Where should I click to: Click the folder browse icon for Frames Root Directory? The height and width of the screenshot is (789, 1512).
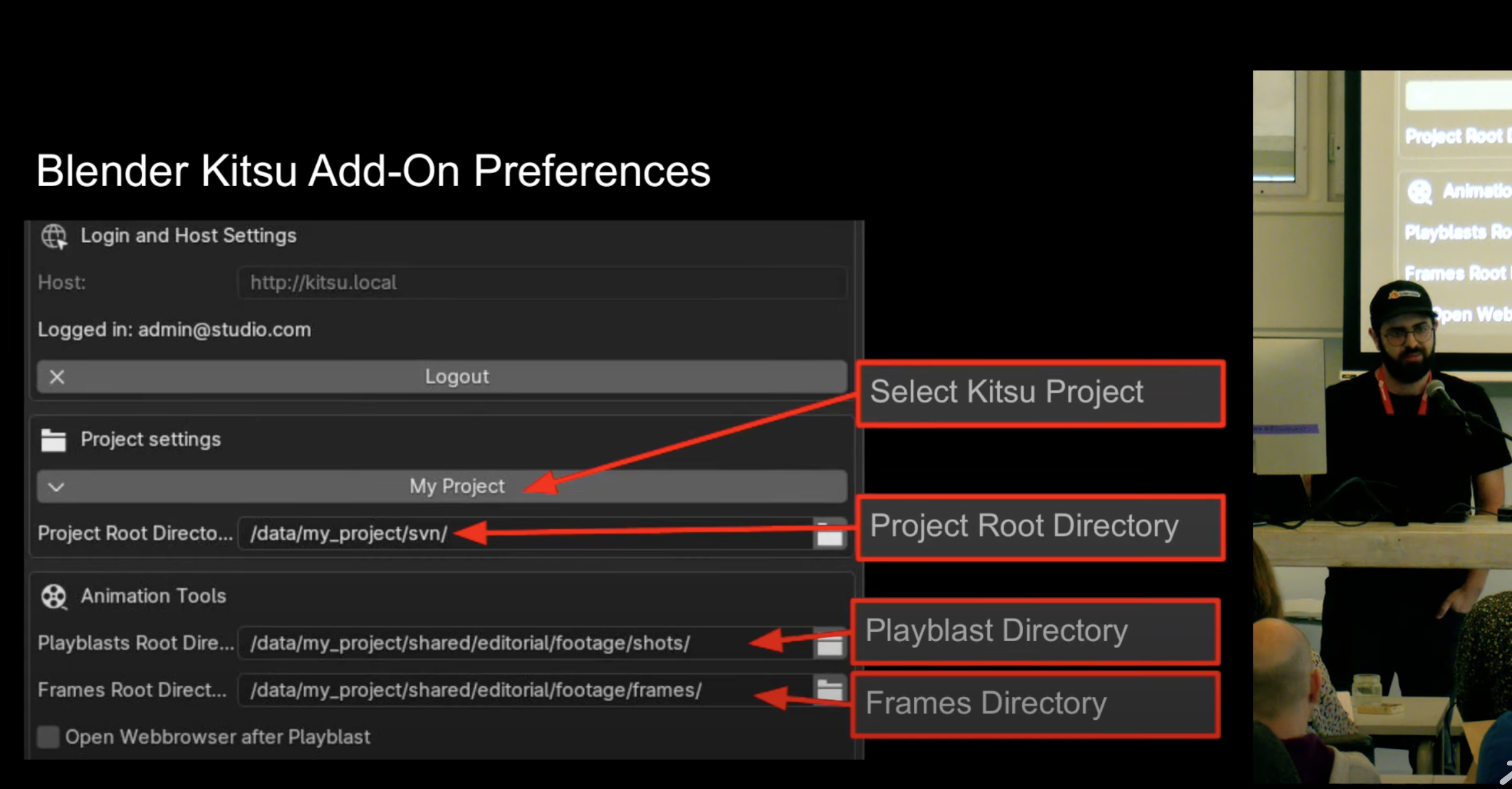tap(828, 689)
